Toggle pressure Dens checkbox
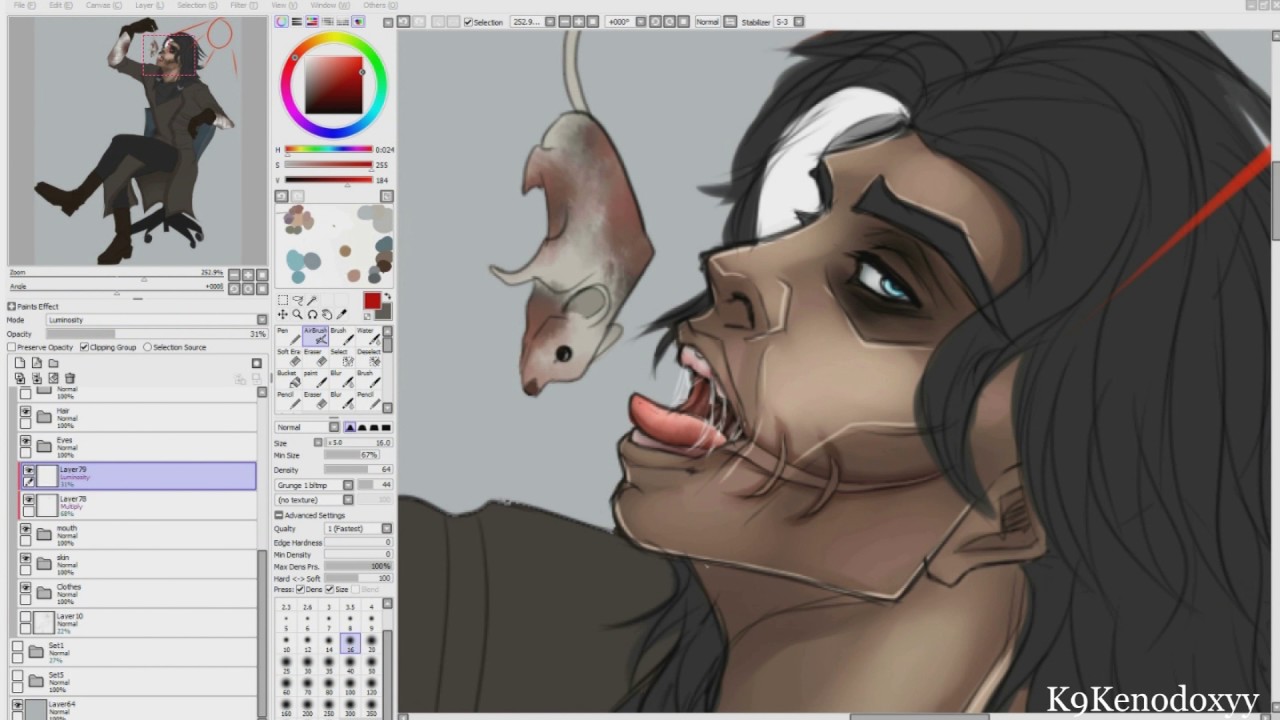The height and width of the screenshot is (720, 1280). tap(300, 590)
